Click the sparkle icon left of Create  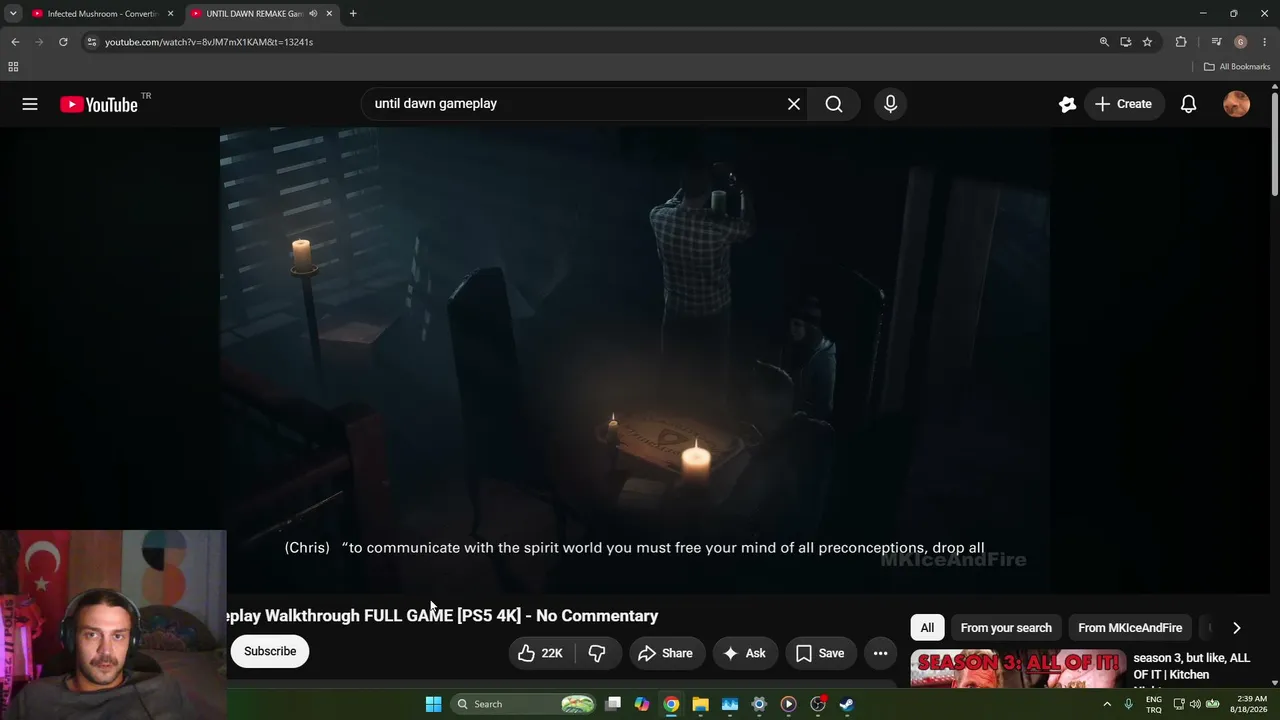coord(1067,104)
